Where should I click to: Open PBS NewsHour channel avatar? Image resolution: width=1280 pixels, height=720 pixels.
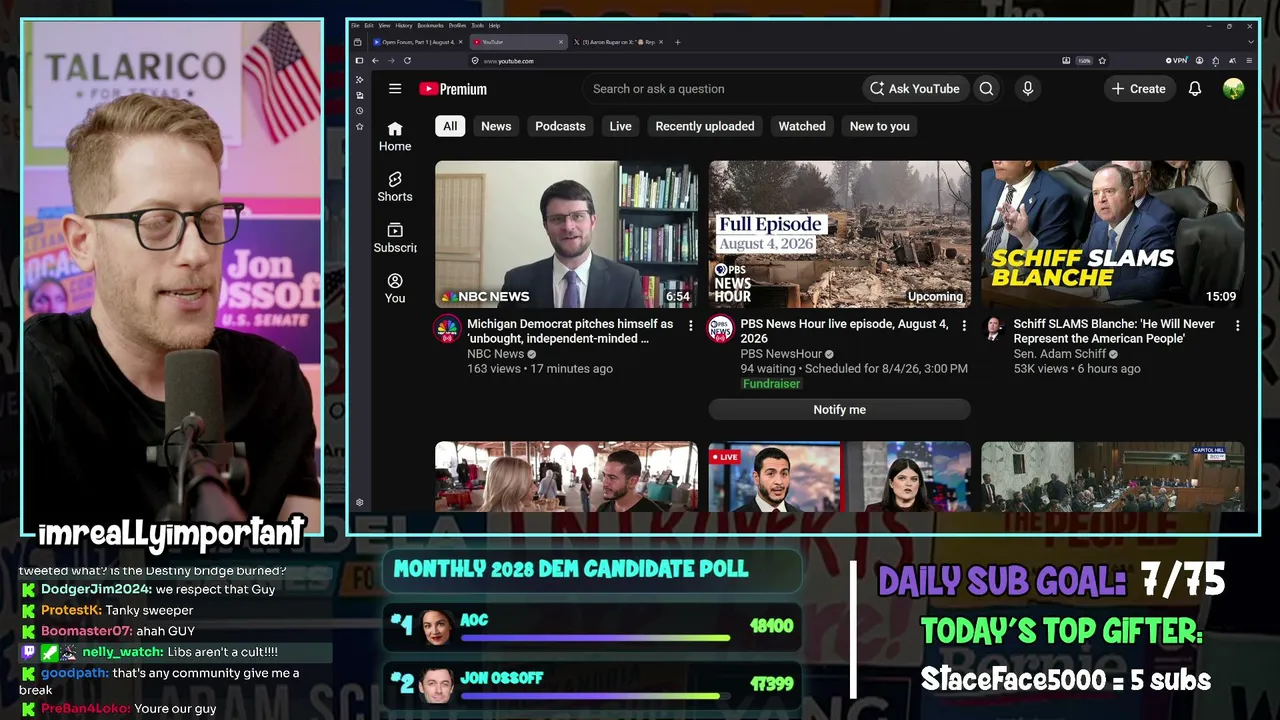[x=720, y=329]
